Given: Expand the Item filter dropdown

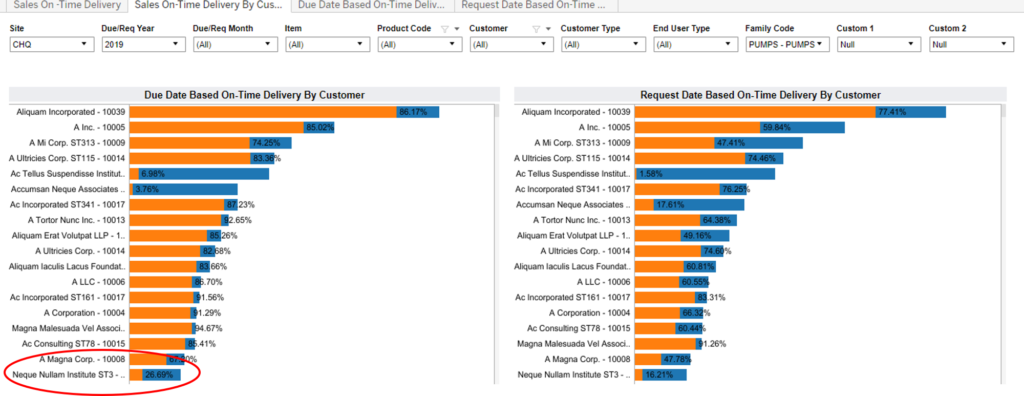Looking at the screenshot, I should [327, 44].
